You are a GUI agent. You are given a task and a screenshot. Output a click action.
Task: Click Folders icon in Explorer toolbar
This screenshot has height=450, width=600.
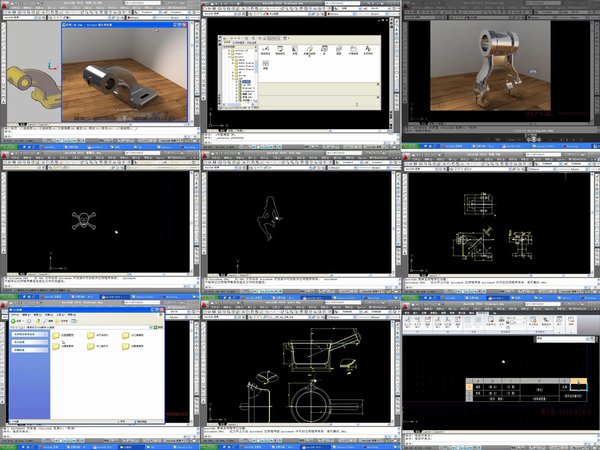click(x=61, y=321)
